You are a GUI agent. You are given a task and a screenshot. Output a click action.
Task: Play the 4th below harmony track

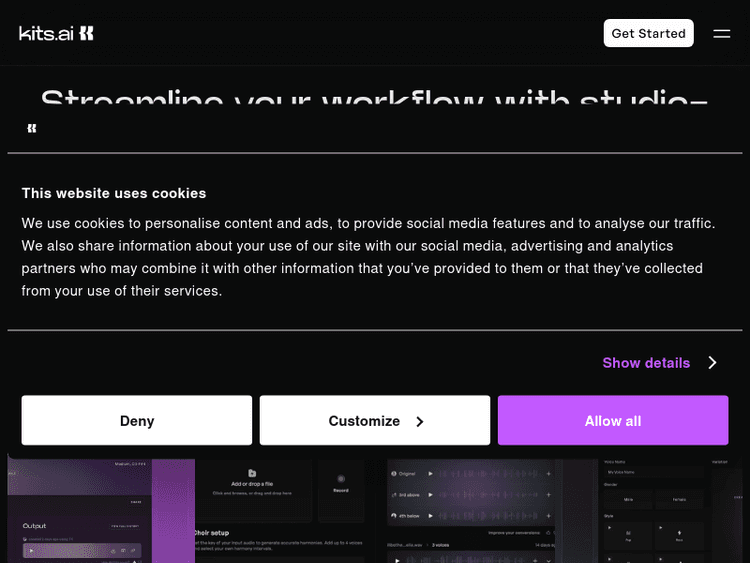click(430, 516)
